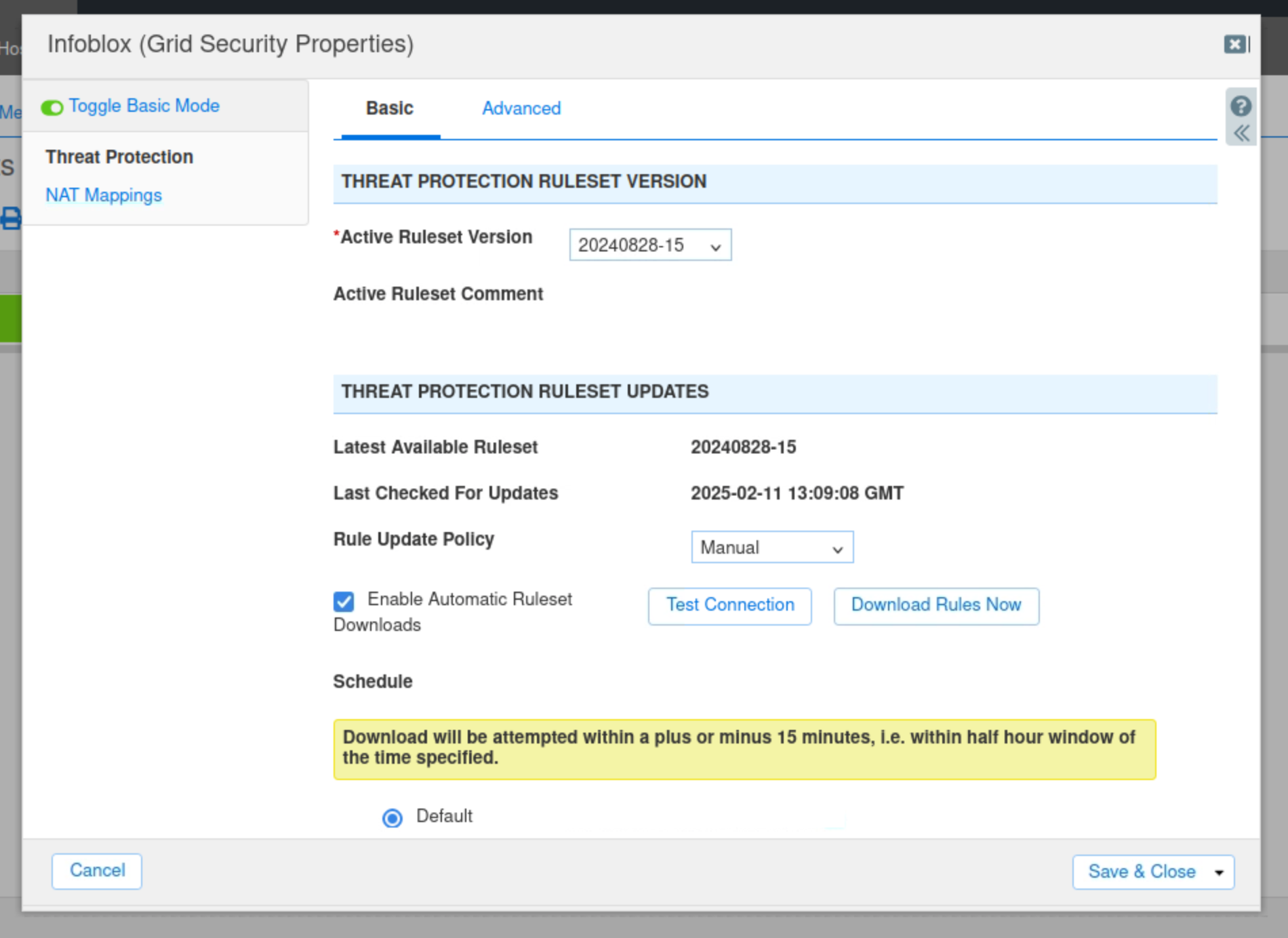Click the green Toggle Basic Mode switch
1288x938 pixels.
52,107
